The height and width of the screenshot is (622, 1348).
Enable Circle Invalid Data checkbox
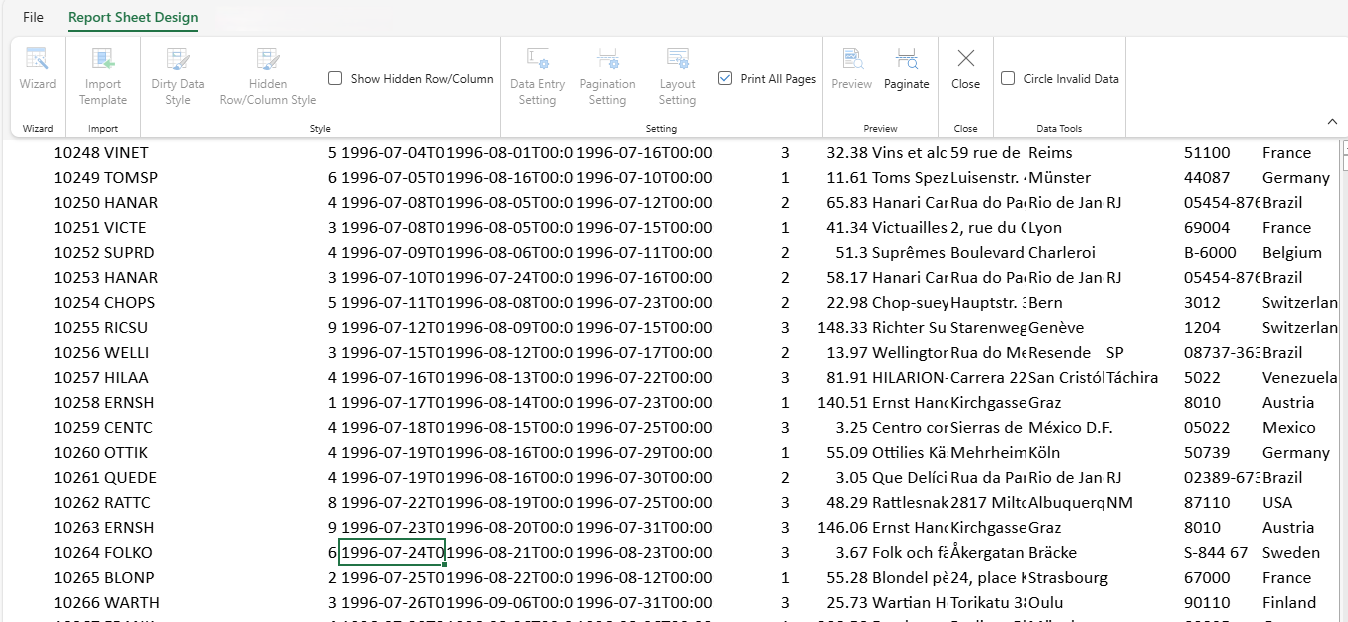pos(1008,78)
